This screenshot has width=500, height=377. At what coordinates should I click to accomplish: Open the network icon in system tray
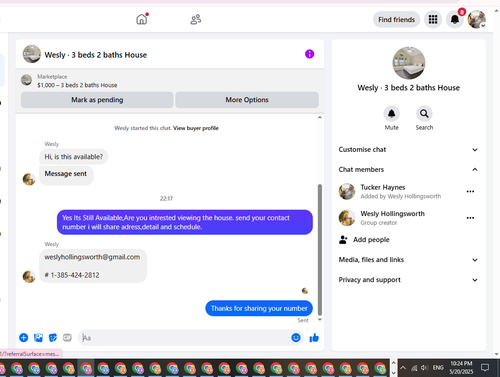click(414, 368)
